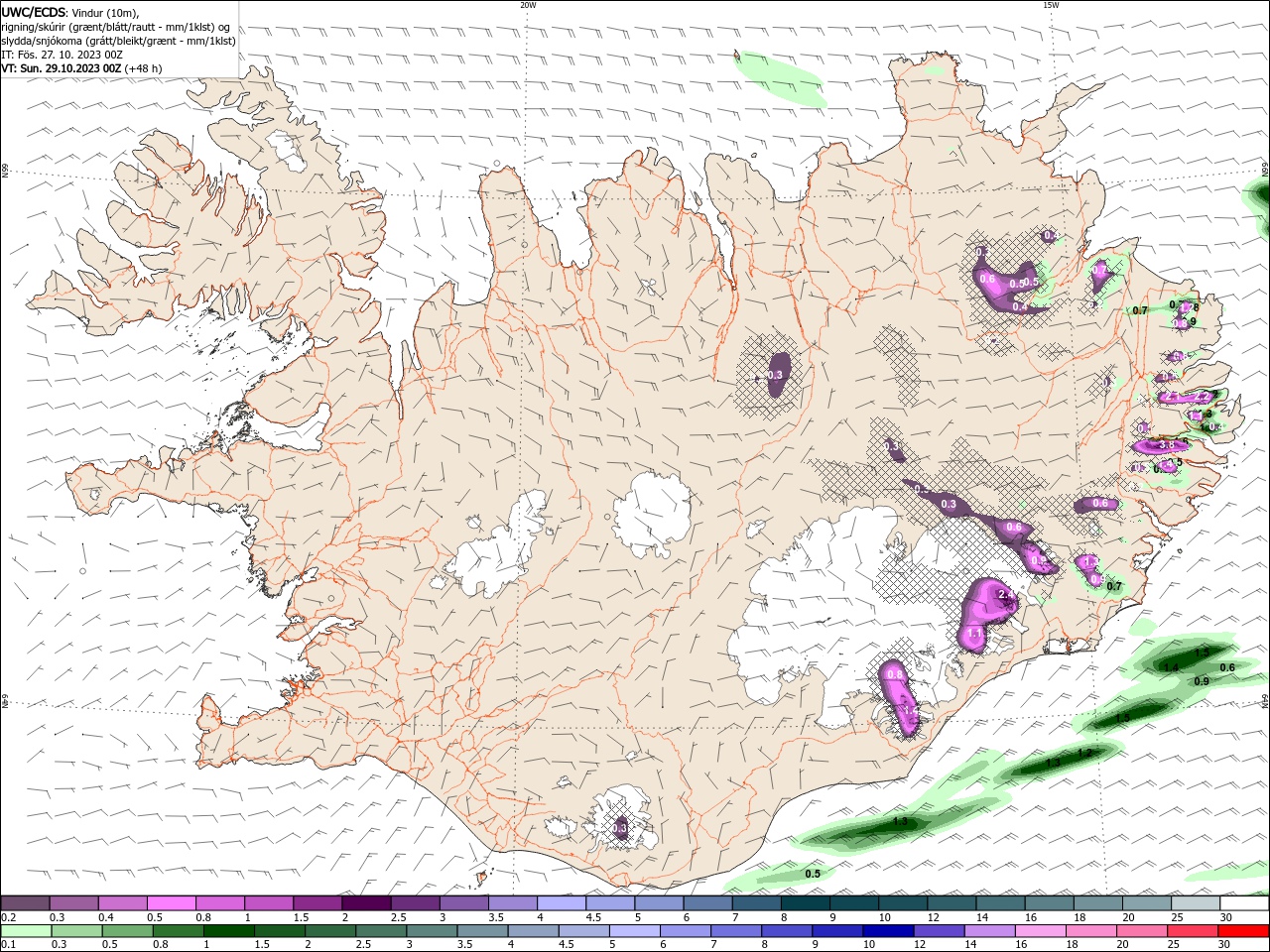This screenshot has width=1270, height=952.
Task: Select the light grey 25 swatch, upper scale
Action: click(1196, 902)
